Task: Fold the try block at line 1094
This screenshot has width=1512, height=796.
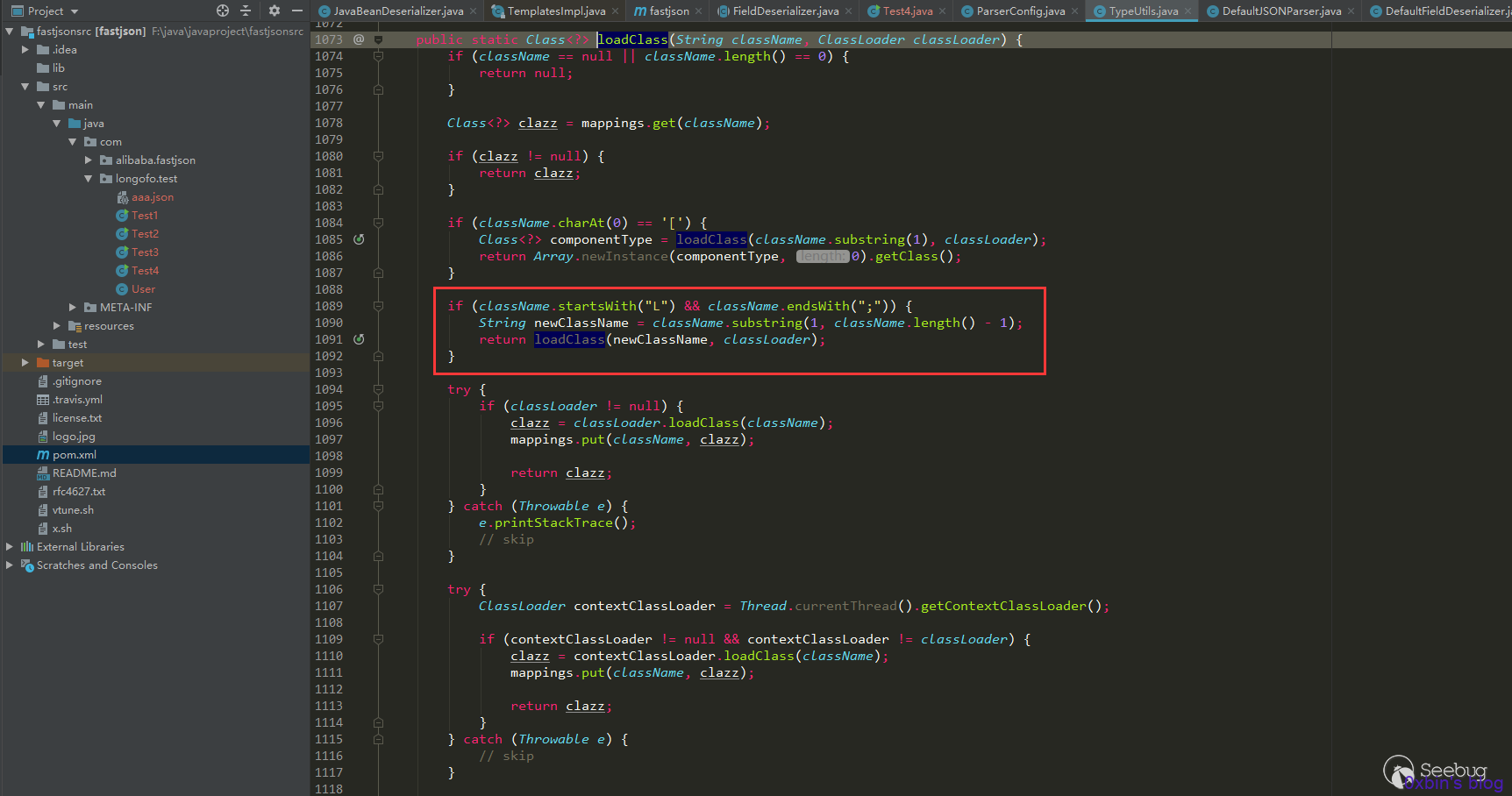Action: point(378,389)
